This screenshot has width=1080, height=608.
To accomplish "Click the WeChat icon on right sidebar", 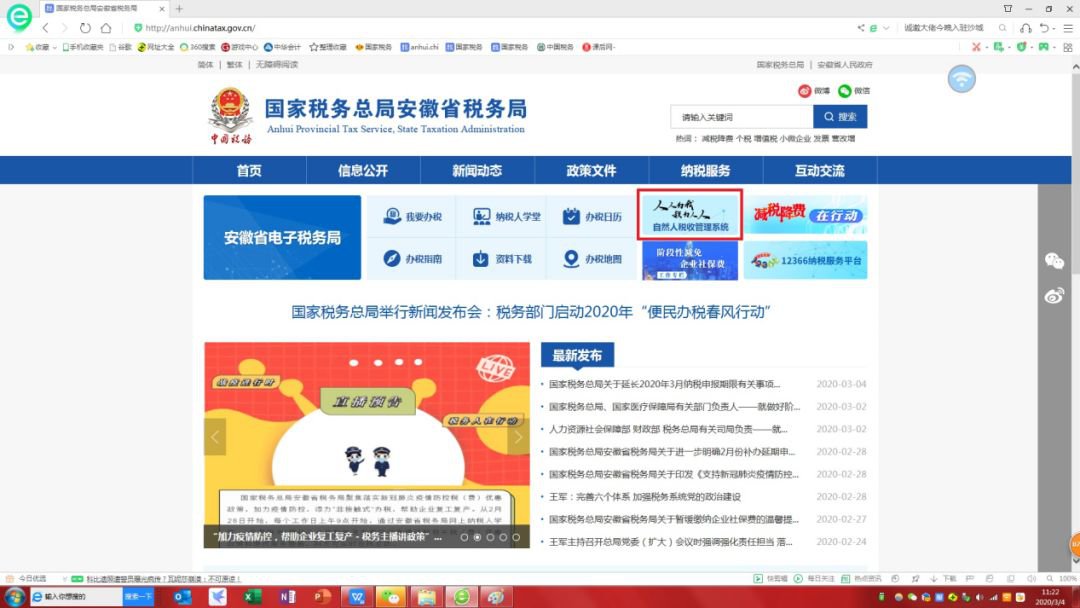I will pyautogui.click(x=1054, y=261).
